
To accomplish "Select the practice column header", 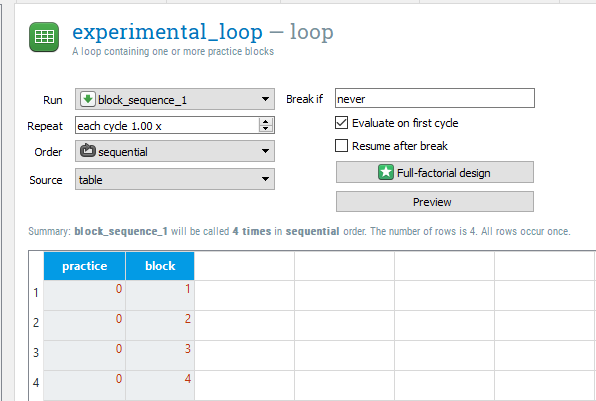I will click(84, 266).
